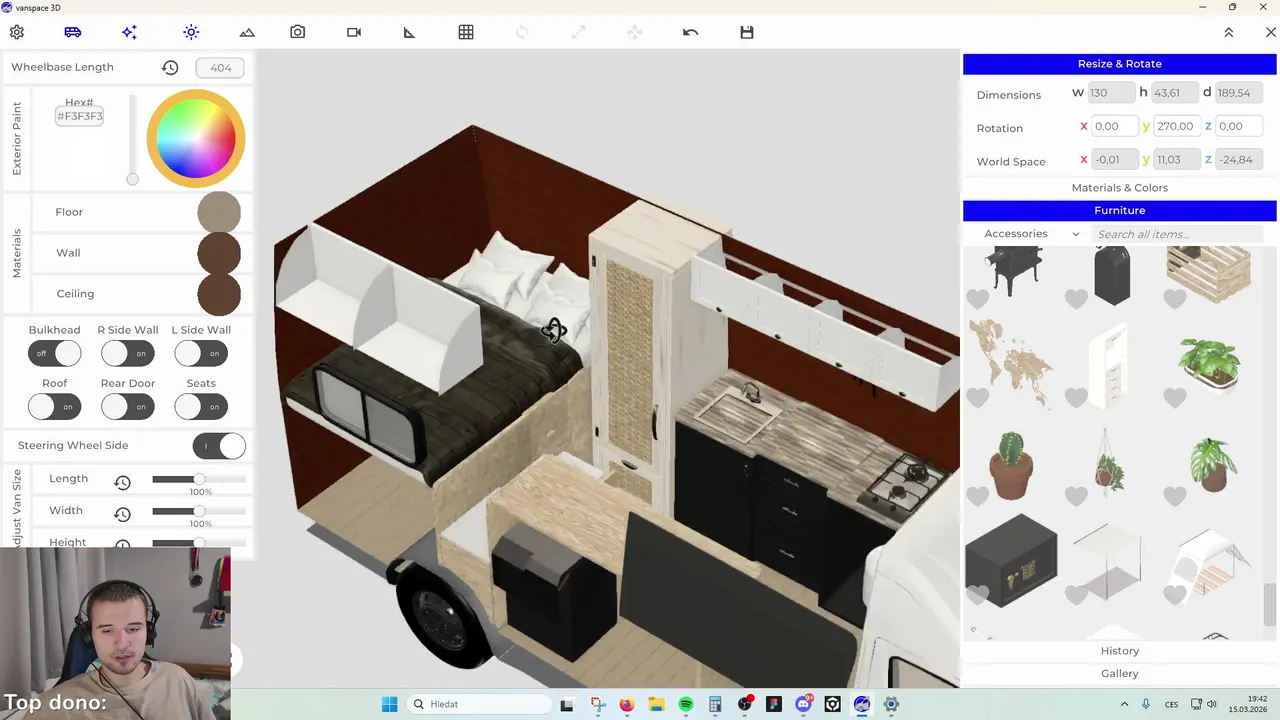Edit the Wheelbase Length value field
This screenshot has height=720, width=1280.
pos(220,68)
